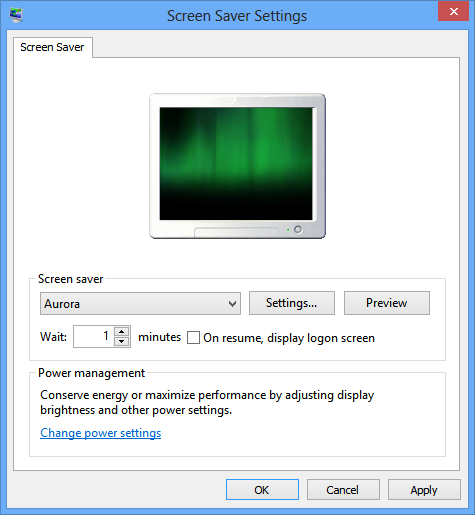Decrease wait time with down arrow
This screenshot has height=515, width=475.
122,342
